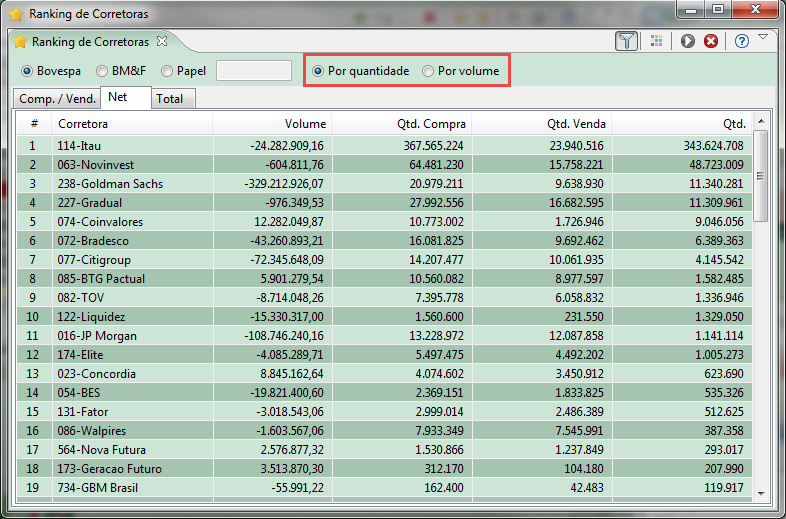Click the red stop/cancel icon
Image resolution: width=786 pixels, height=519 pixels.
click(x=711, y=41)
